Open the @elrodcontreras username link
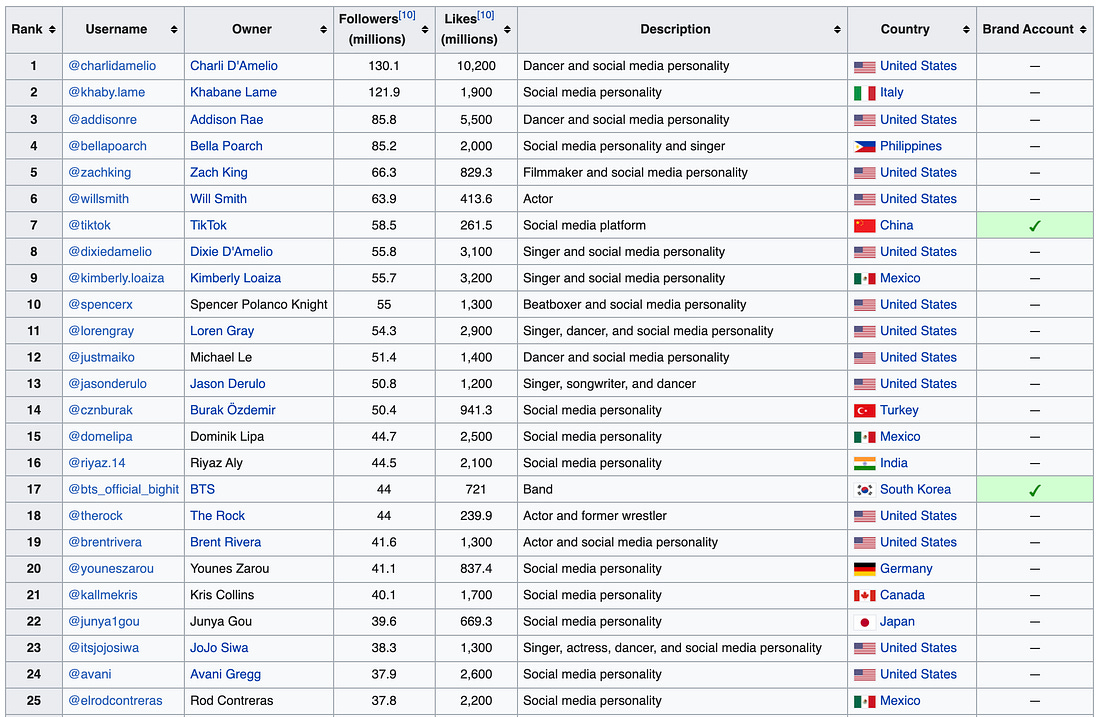 (115, 700)
